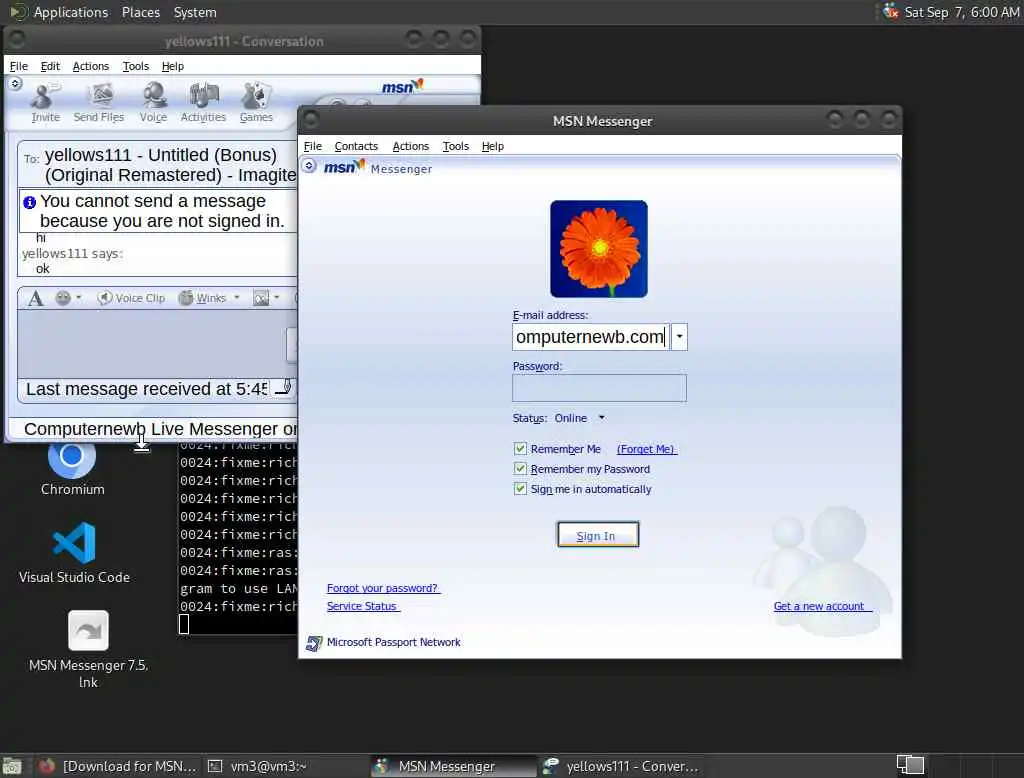Open the System menu in top panel
1024x778 pixels.
pos(195,12)
